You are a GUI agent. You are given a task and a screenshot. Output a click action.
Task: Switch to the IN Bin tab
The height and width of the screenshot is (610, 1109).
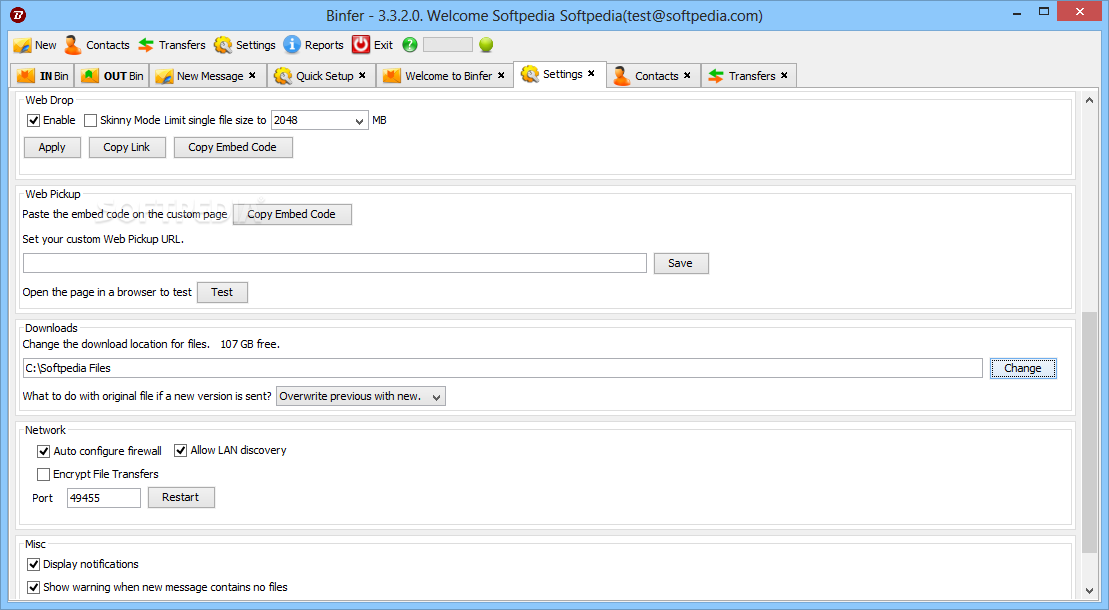coord(42,76)
